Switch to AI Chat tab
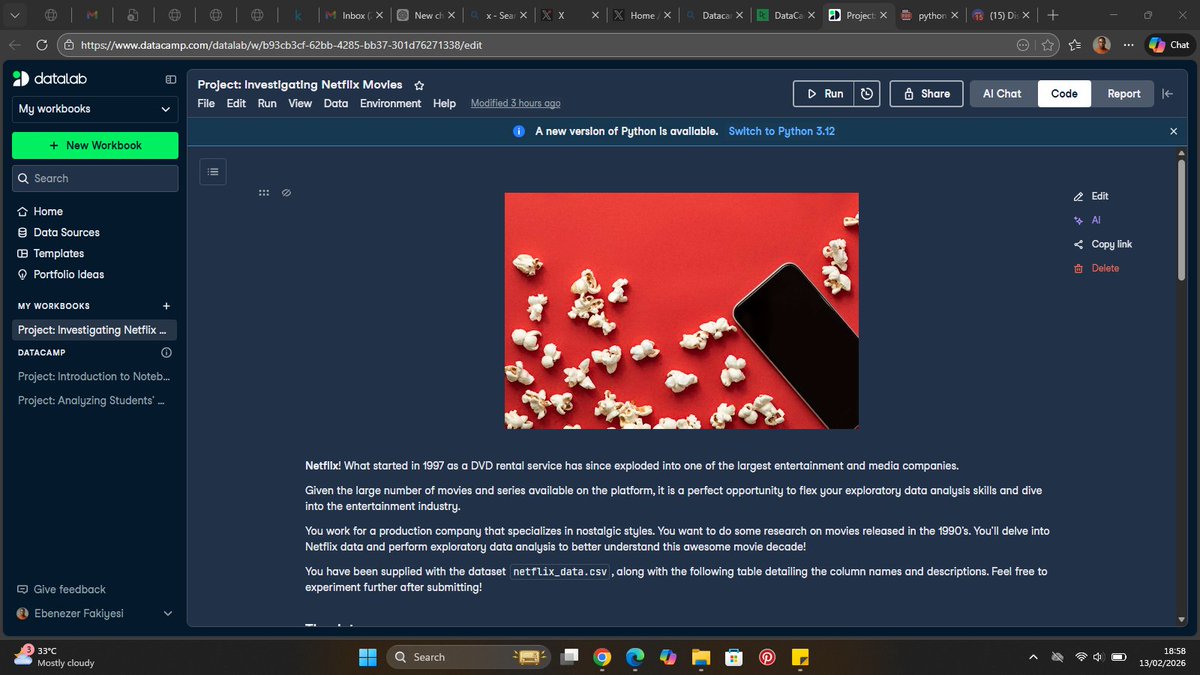The height and width of the screenshot is (675, 1200). point(1003,93)
